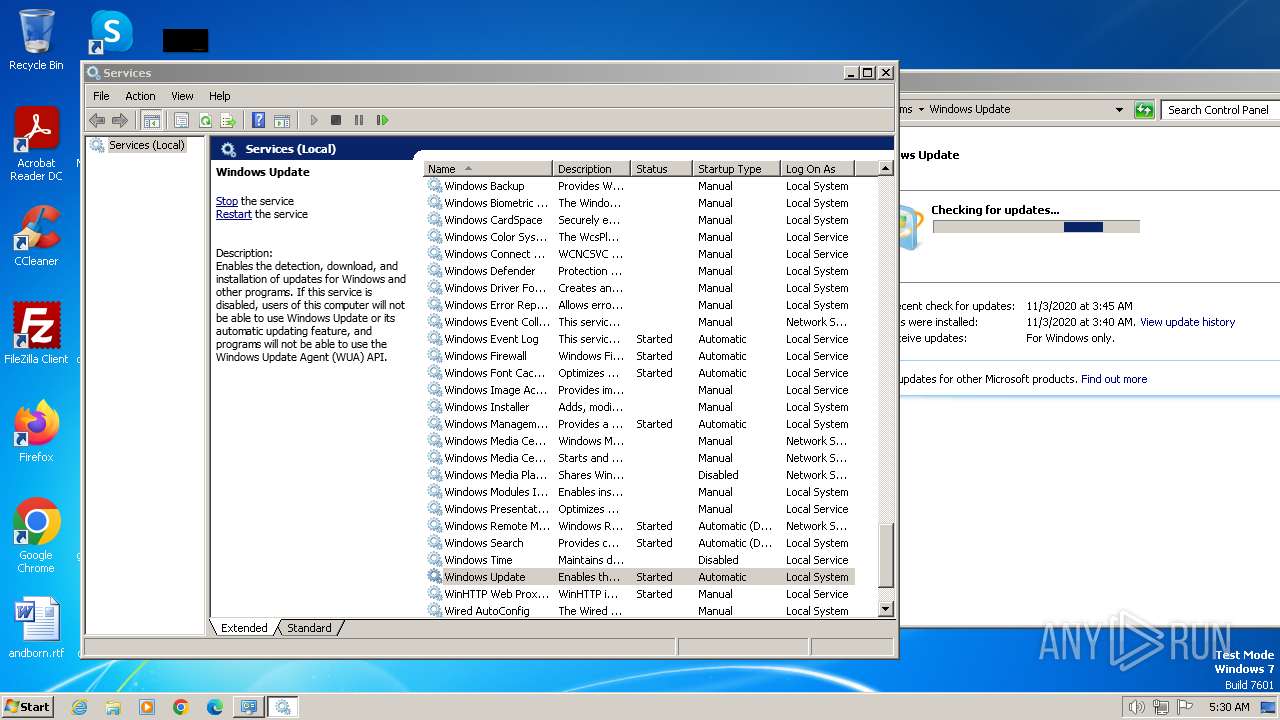Open Help via blue question-mark icon
Image resolution: width=1280 pixels, height=720 pixels.
point(259,120)
